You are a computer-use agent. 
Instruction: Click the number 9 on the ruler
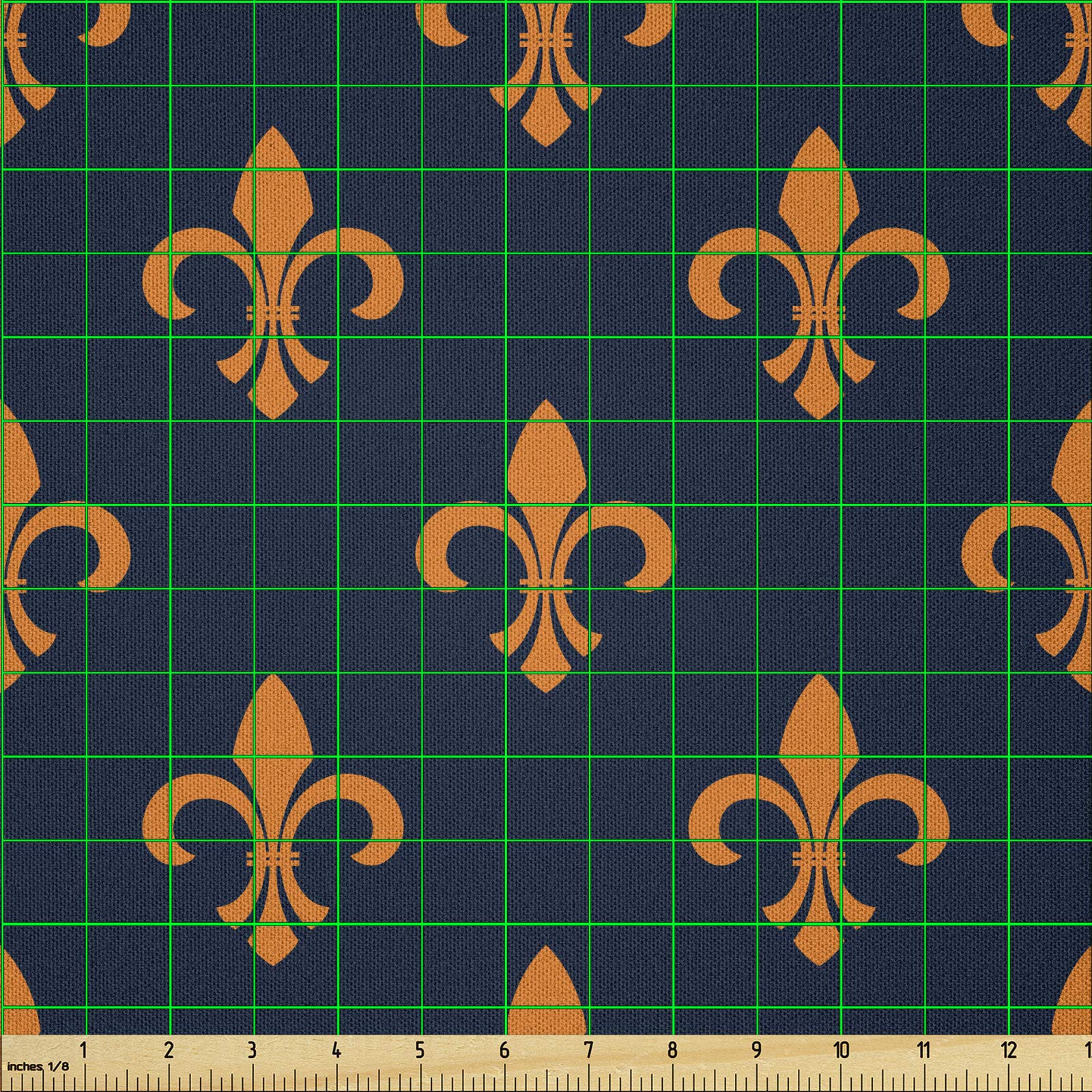(756, 1049)
